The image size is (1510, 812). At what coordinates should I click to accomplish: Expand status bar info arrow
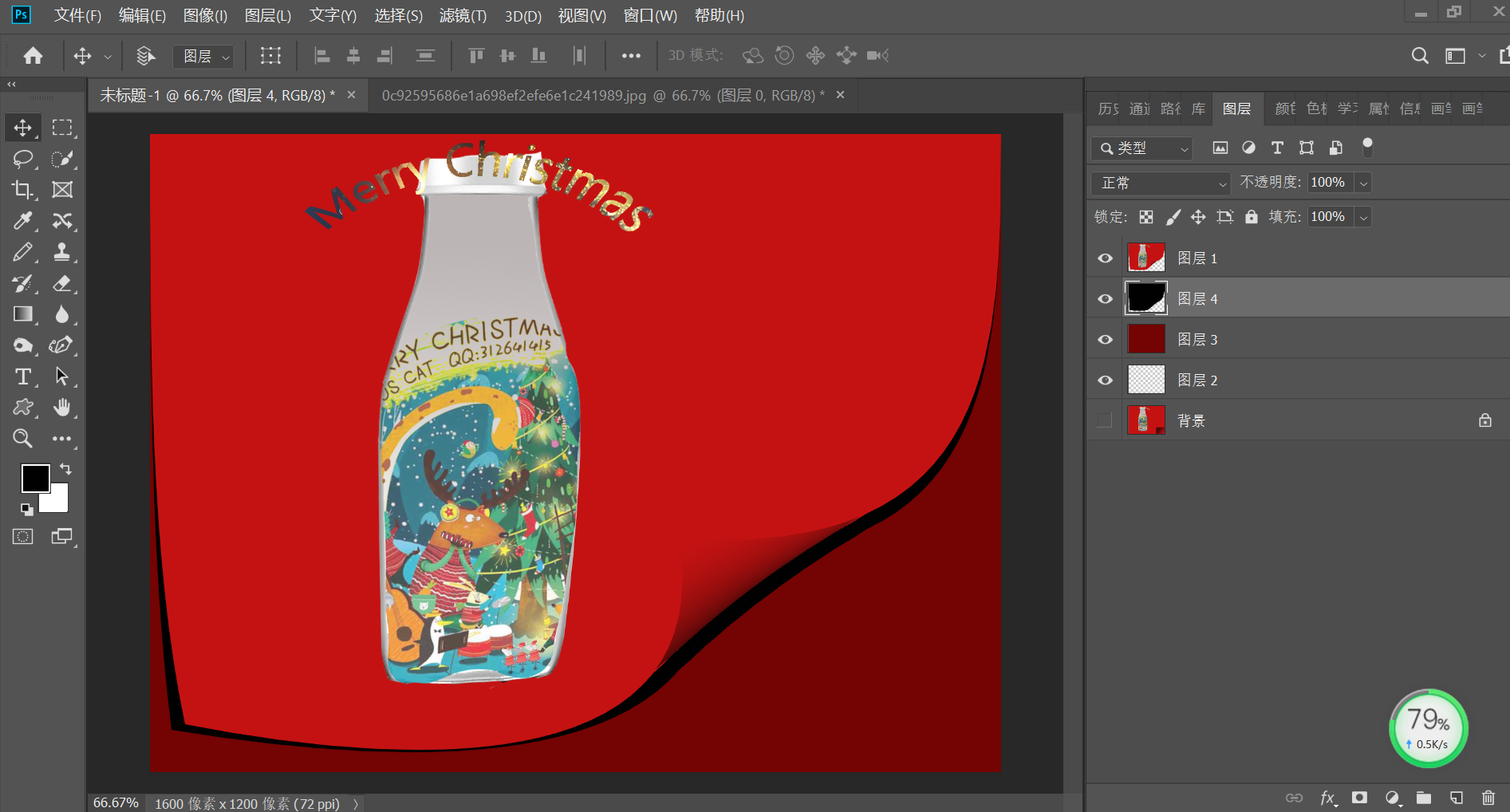356,804
